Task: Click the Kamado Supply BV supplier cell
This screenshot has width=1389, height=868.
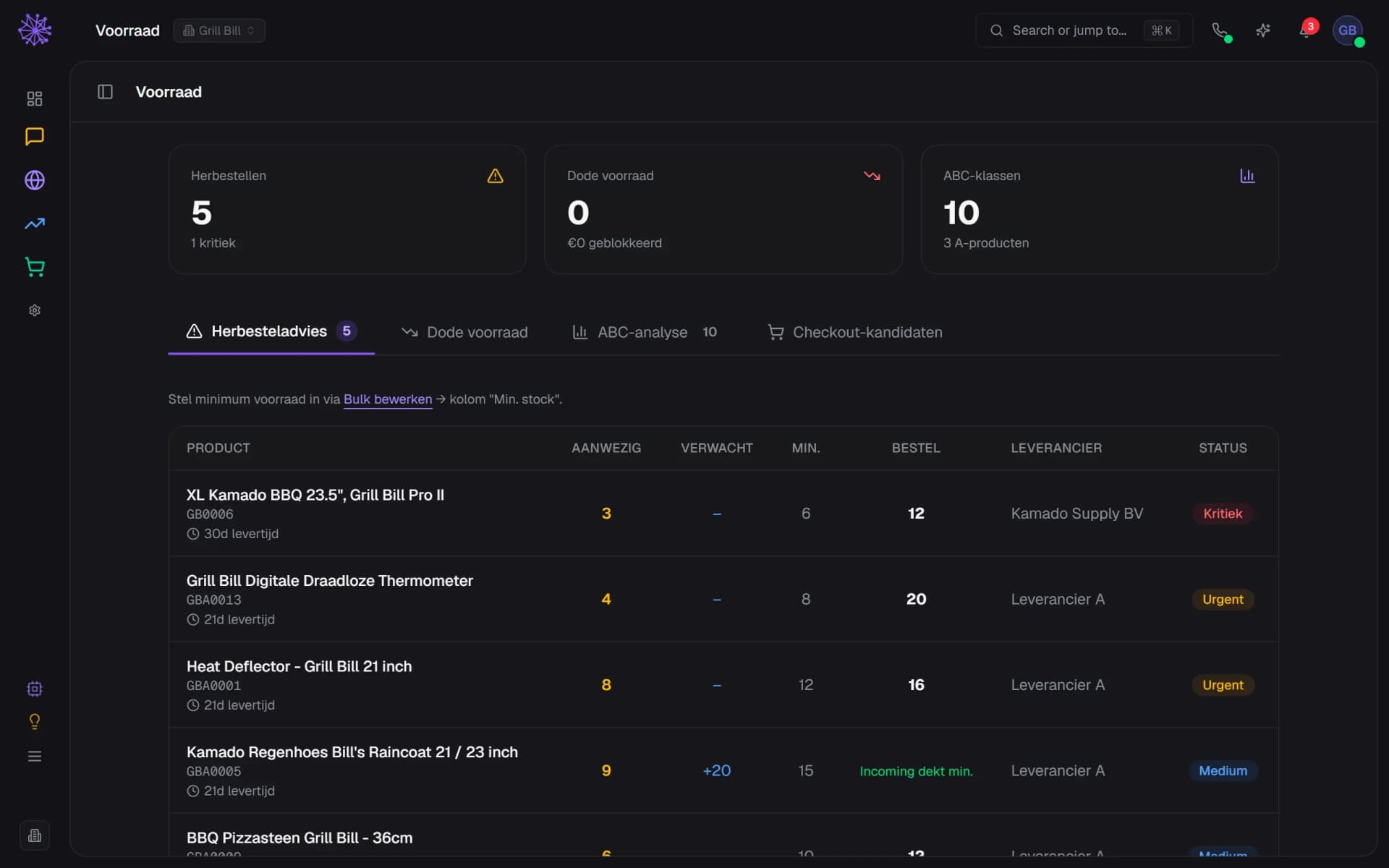Action: [1077, 514]
